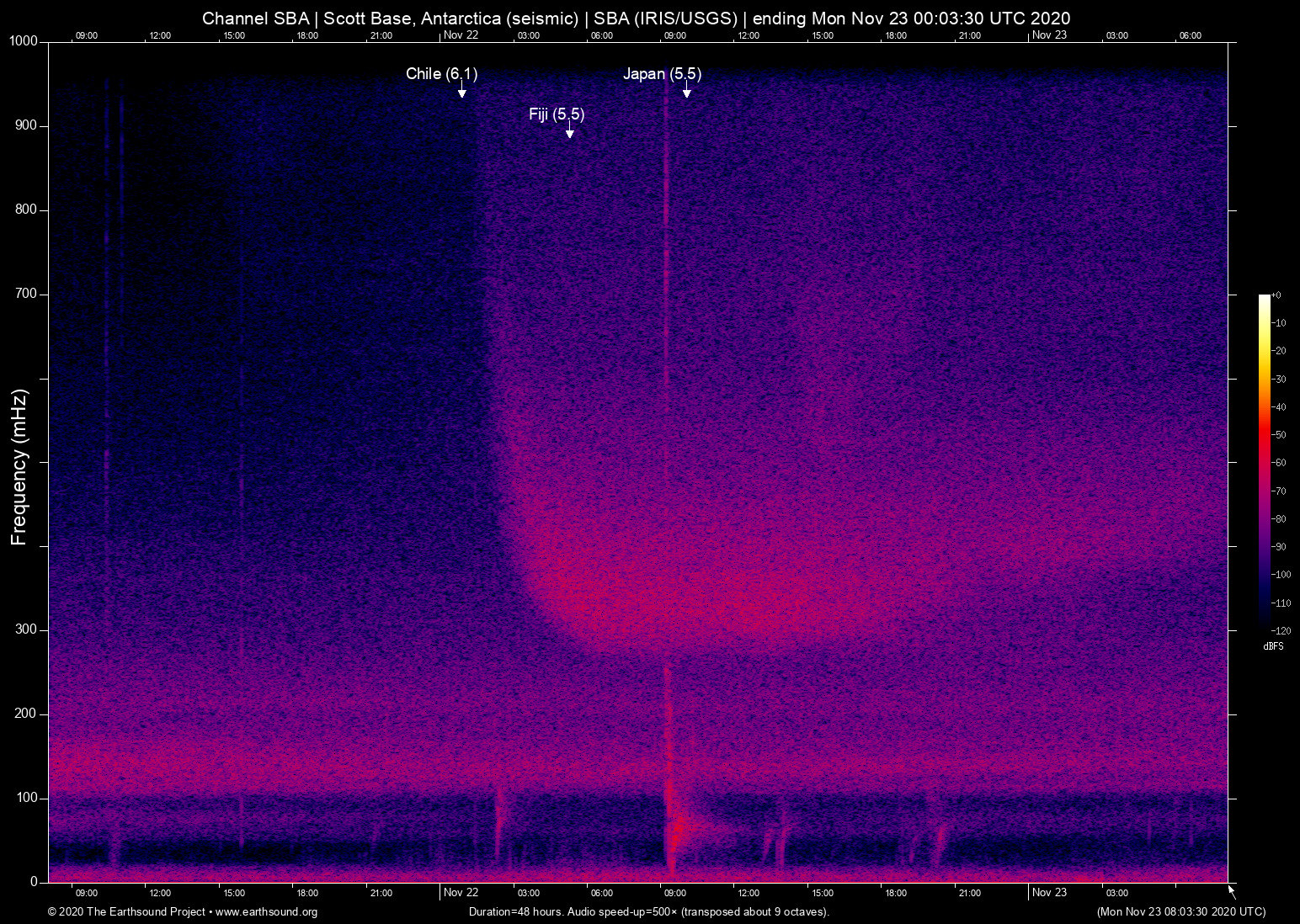Click the Fiji (5.5) earthquake label
This screenshot has width=1300, height=924.
click(557, 114)
